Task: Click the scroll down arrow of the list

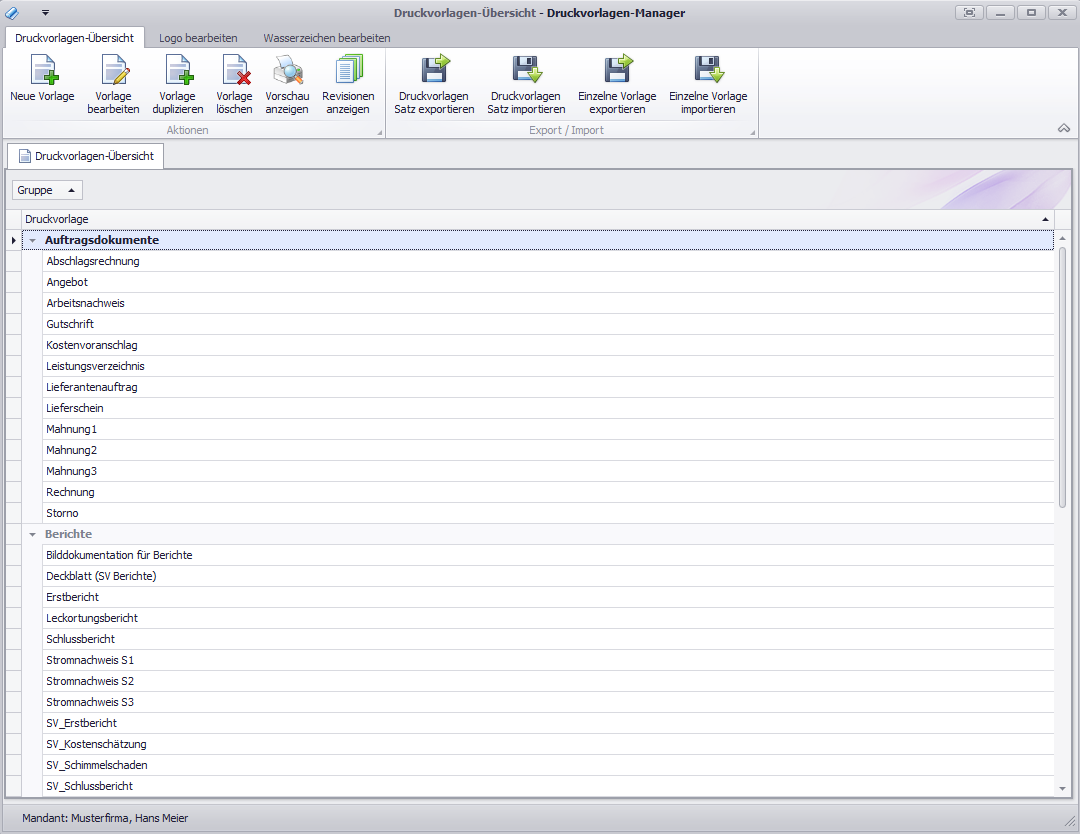Action: 1062,788
